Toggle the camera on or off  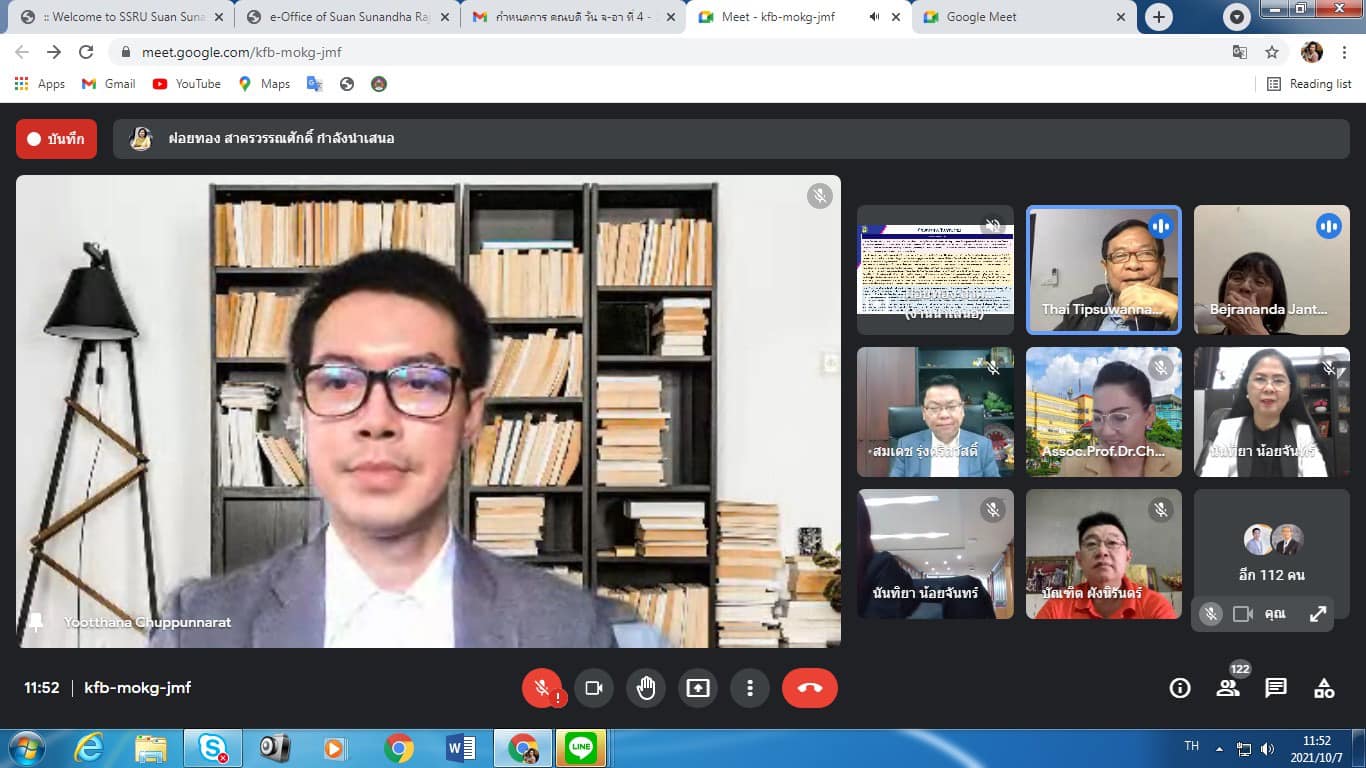click(x=594, y=688)
